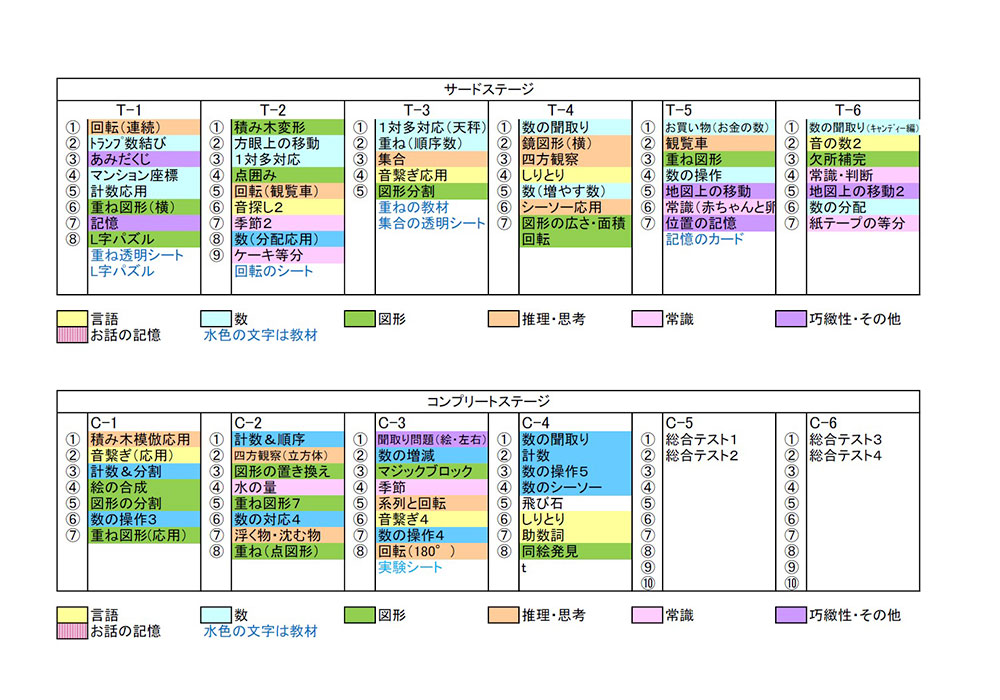
Task: Click the 計数応用 cell
Action: (x=144, y=191)
